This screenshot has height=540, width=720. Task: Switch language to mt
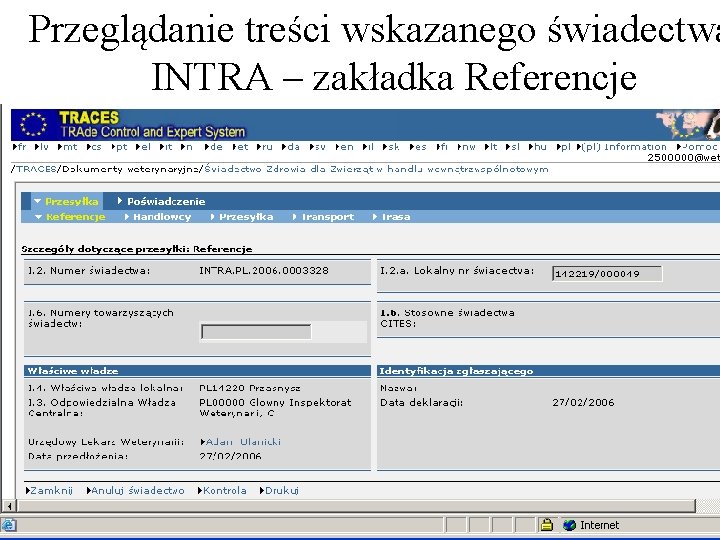click(x=68, y=147)
